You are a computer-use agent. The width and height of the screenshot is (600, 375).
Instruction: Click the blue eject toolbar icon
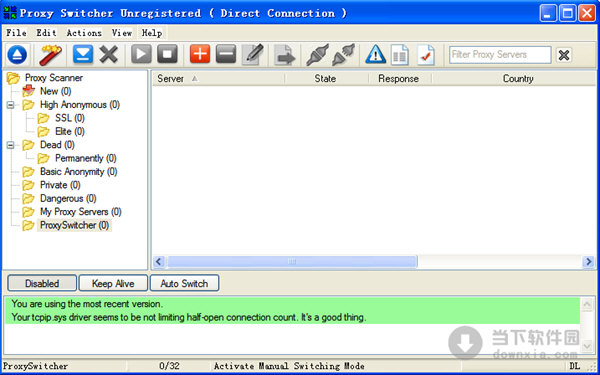[x=17, y=55]
